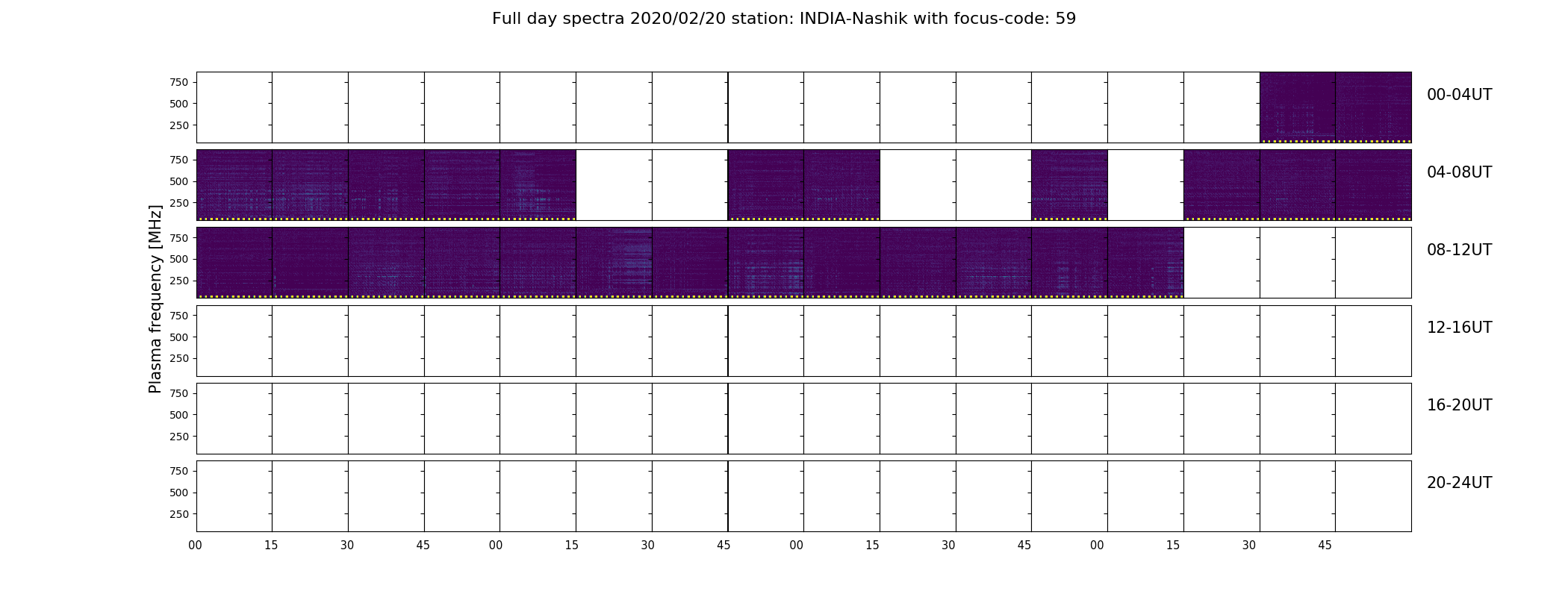This screenshot has width=1568, height=597.
Task: Click the '500' tick in 20-24UT row
Action: pos(179,493)
